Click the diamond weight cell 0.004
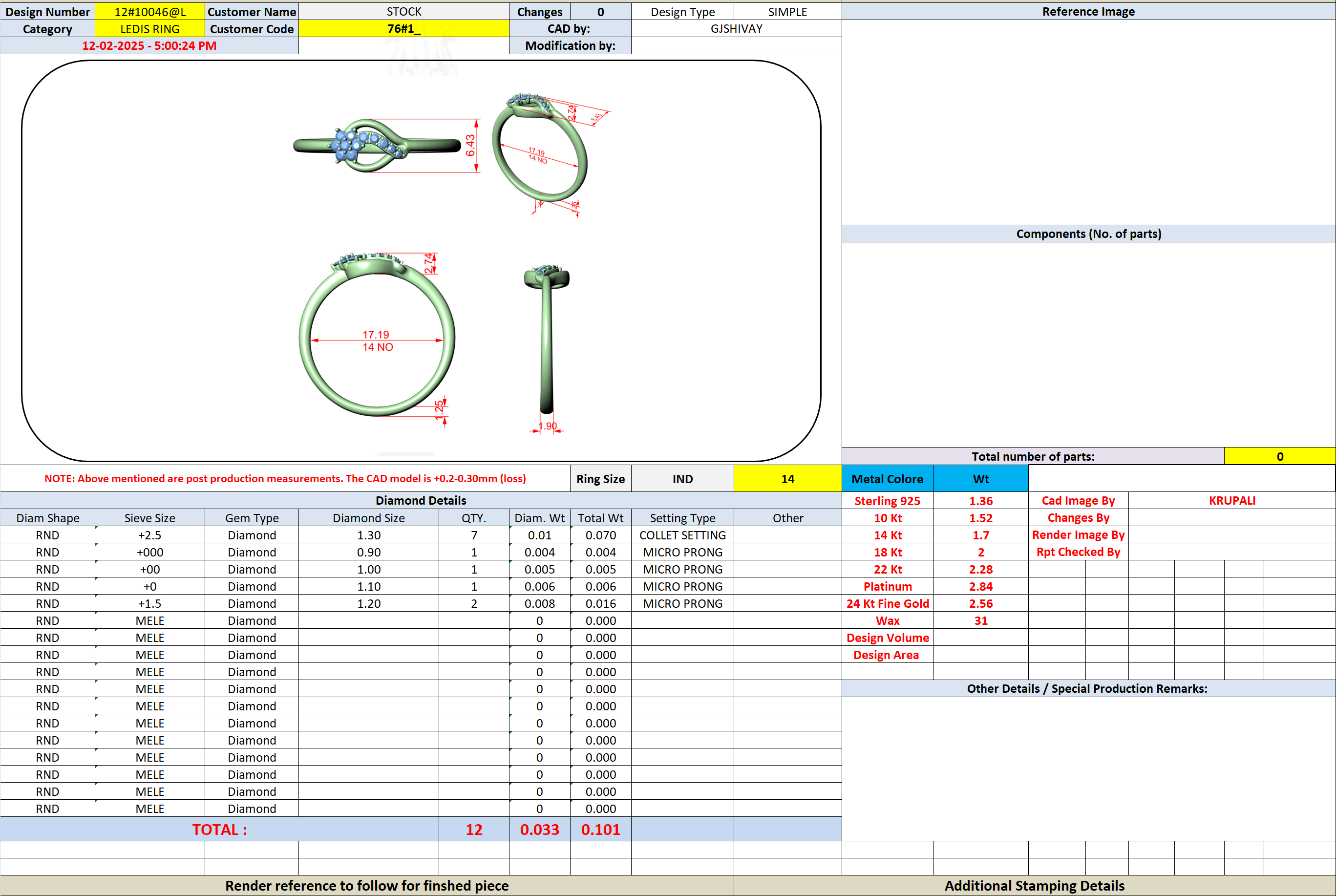The image size is (1336, 896). click(x=539, y=552)
